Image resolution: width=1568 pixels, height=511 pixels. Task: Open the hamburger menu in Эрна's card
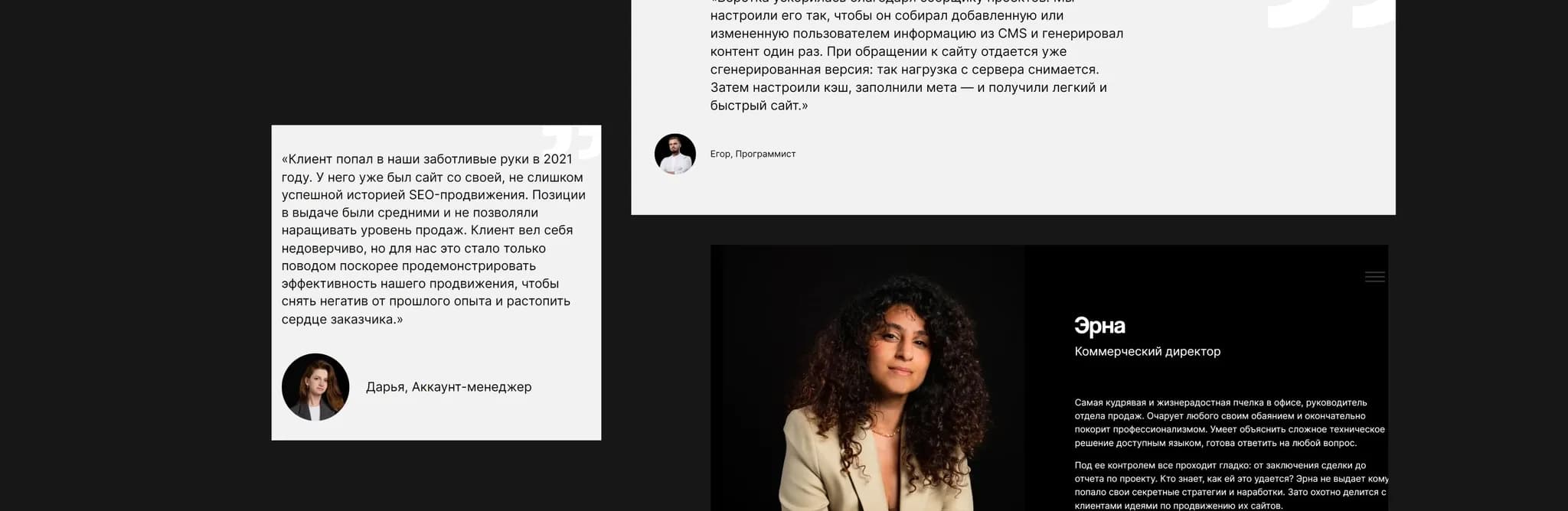point(1374,277)
